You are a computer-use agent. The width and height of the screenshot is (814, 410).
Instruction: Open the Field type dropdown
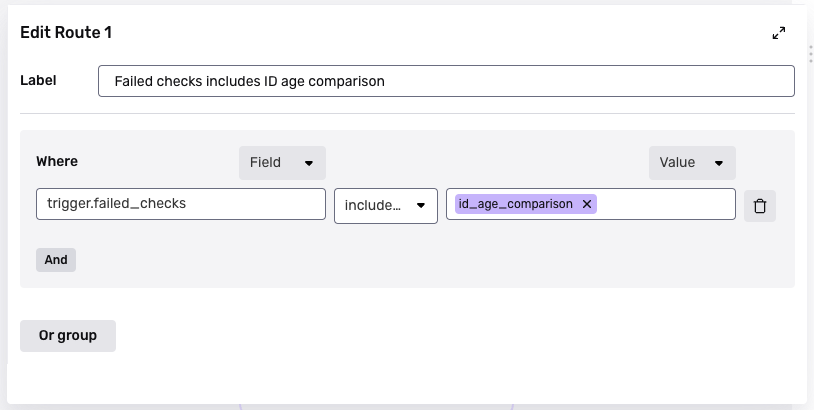coord(282,163)
